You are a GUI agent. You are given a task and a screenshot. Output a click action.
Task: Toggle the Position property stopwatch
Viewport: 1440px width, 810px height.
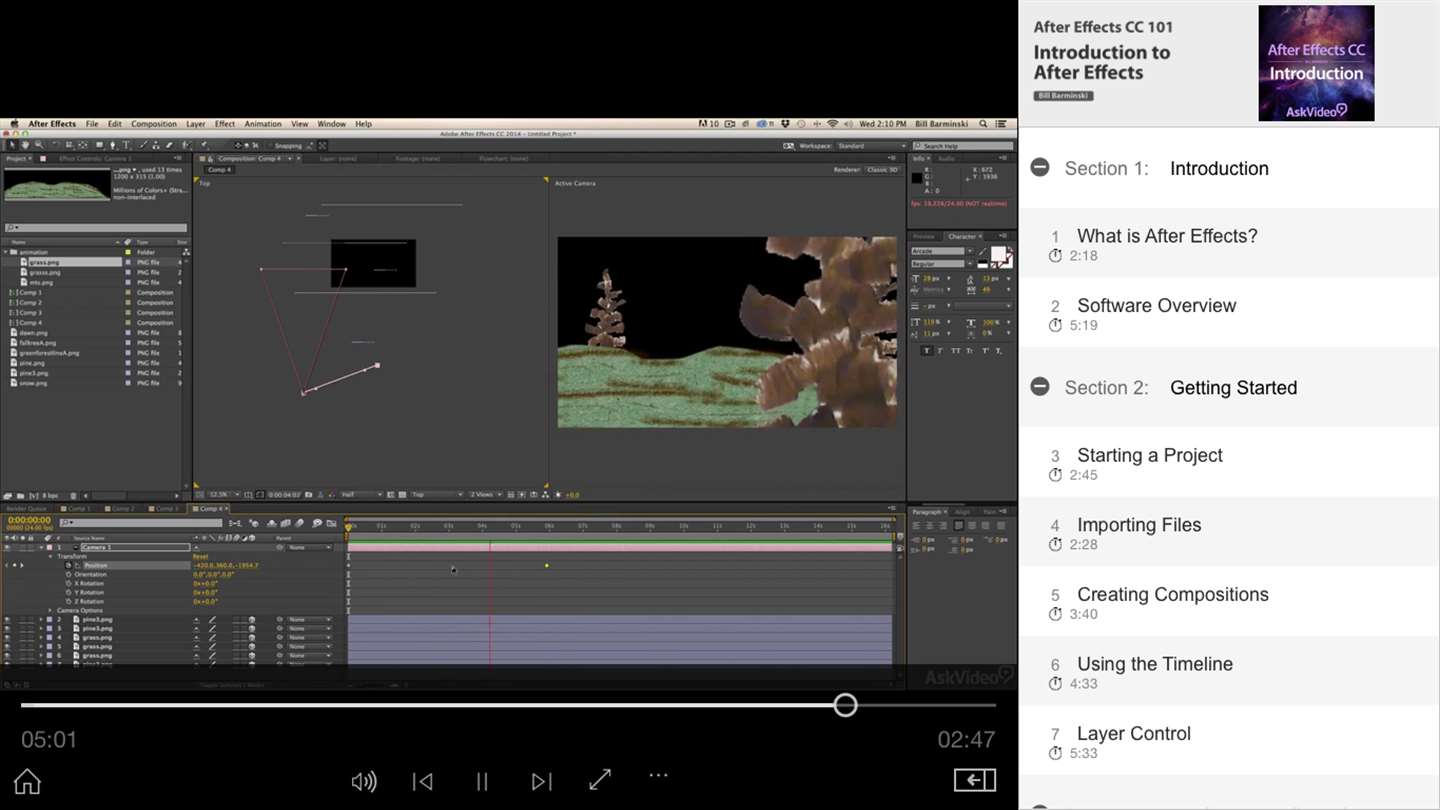(x=69, y=566)
